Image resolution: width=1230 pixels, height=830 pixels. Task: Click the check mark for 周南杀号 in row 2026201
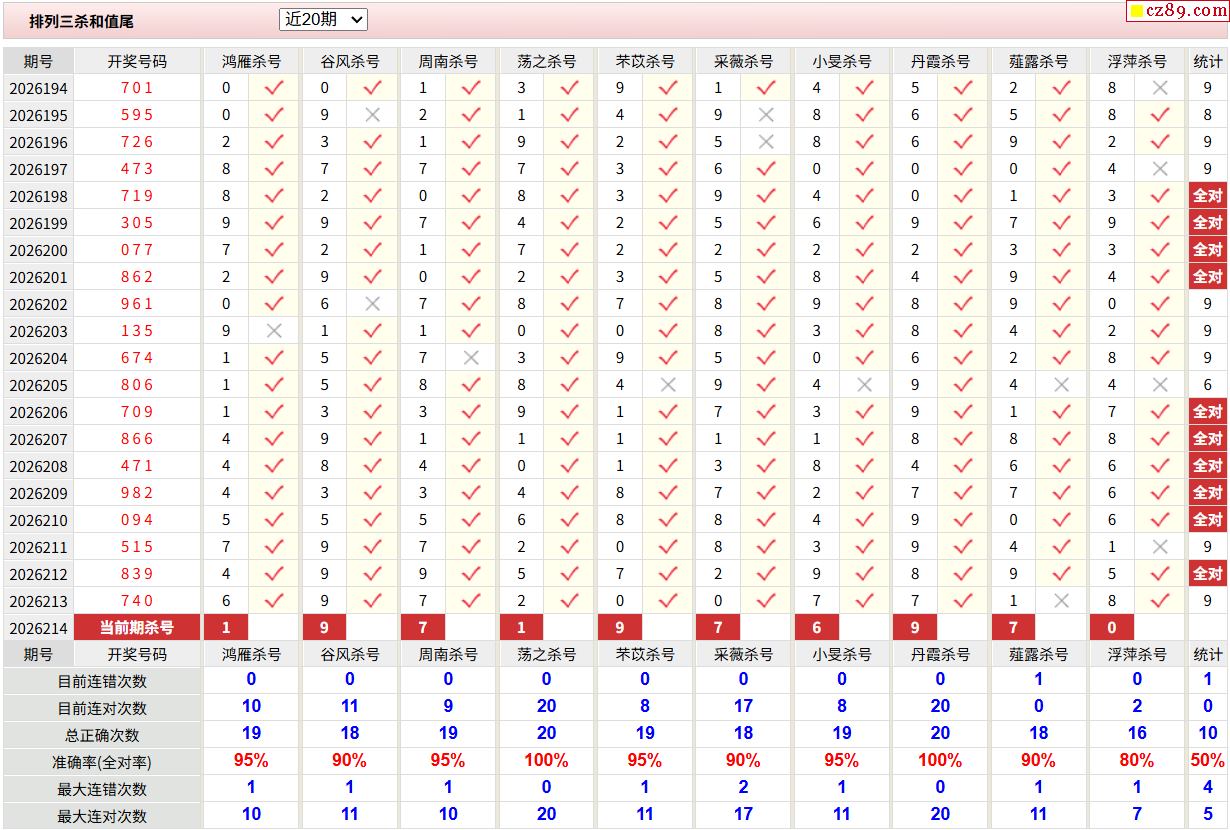(x=471, y=277)
